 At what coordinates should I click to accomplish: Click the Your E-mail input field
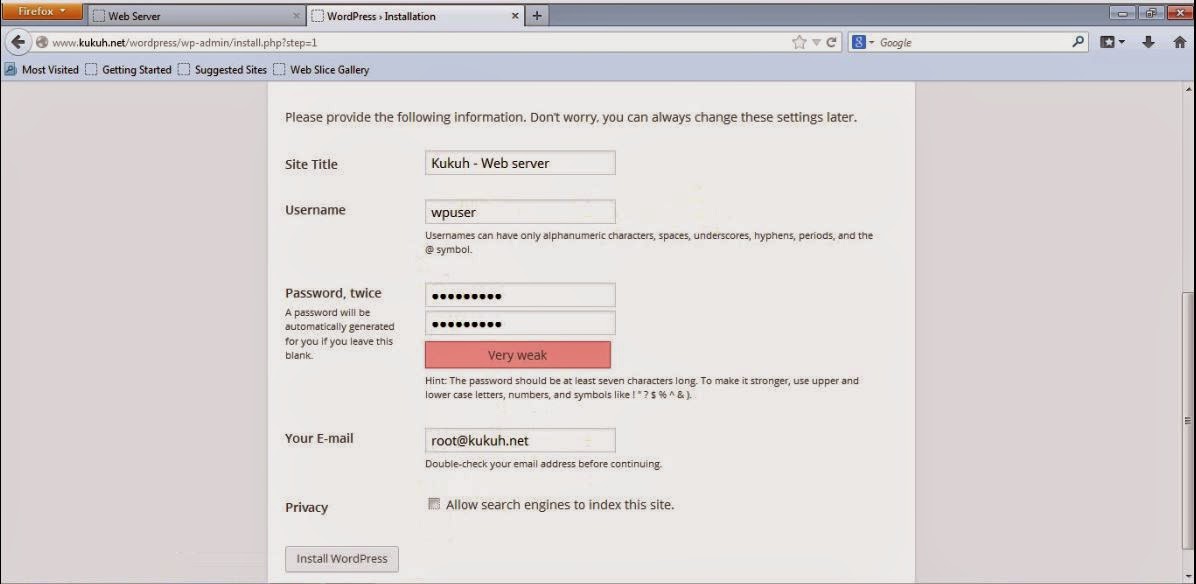[520, 441]
